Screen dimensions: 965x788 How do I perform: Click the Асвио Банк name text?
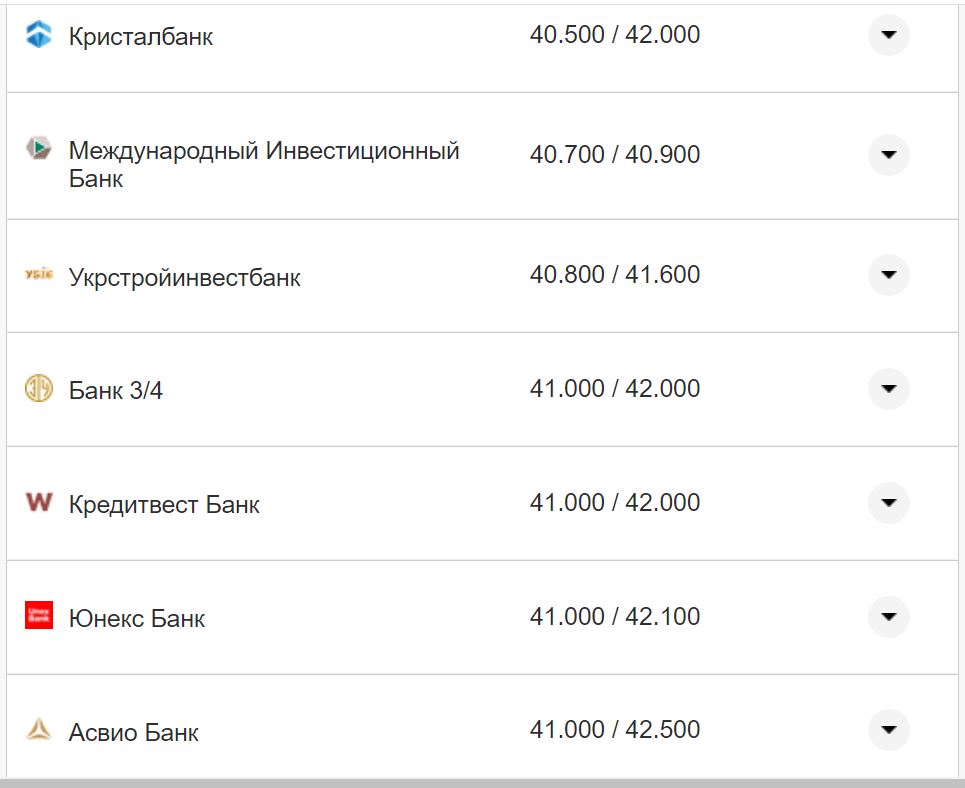131,732
